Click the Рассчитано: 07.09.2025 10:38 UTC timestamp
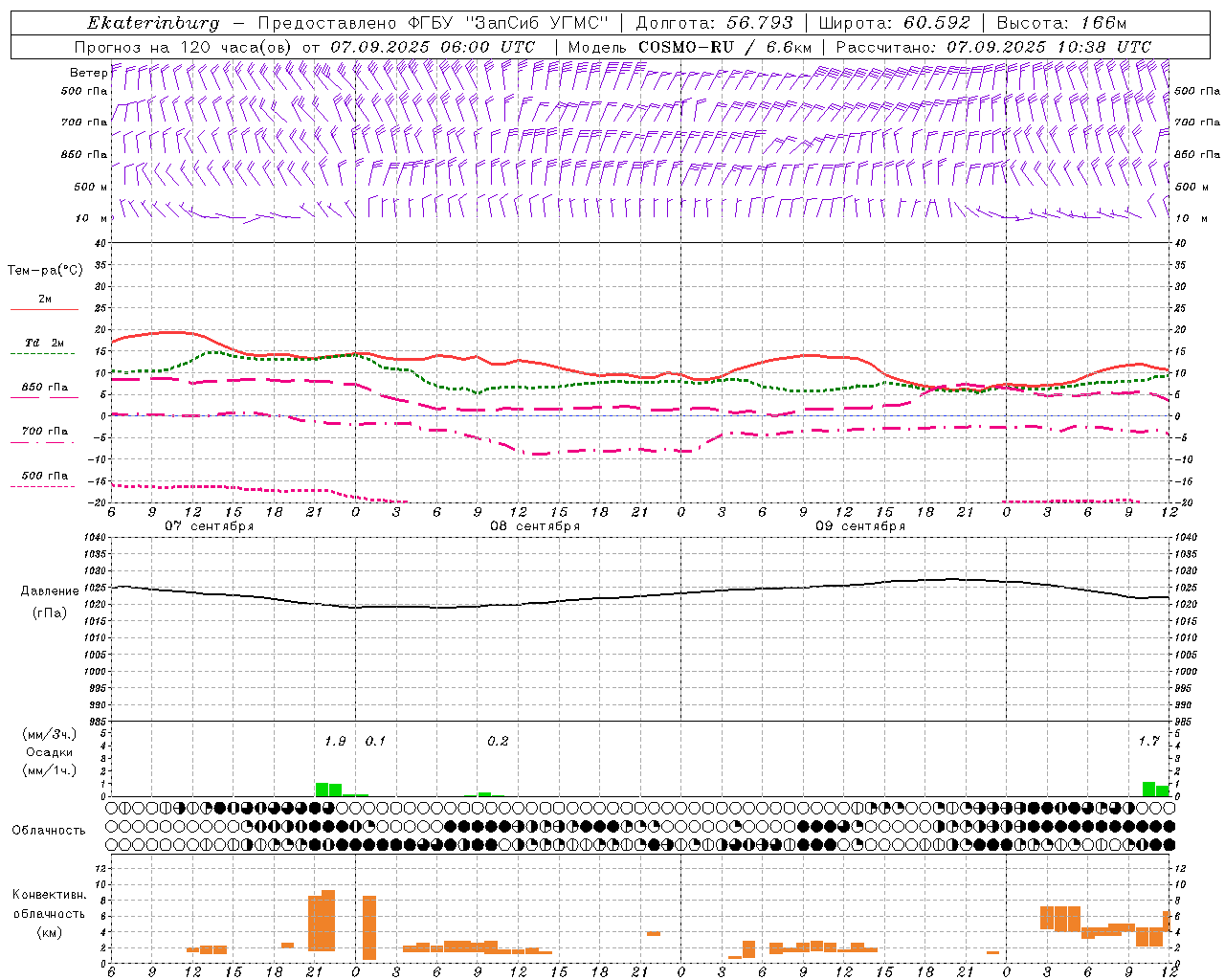This screenshot has width=1225, height=980. (x=993, y=47)
